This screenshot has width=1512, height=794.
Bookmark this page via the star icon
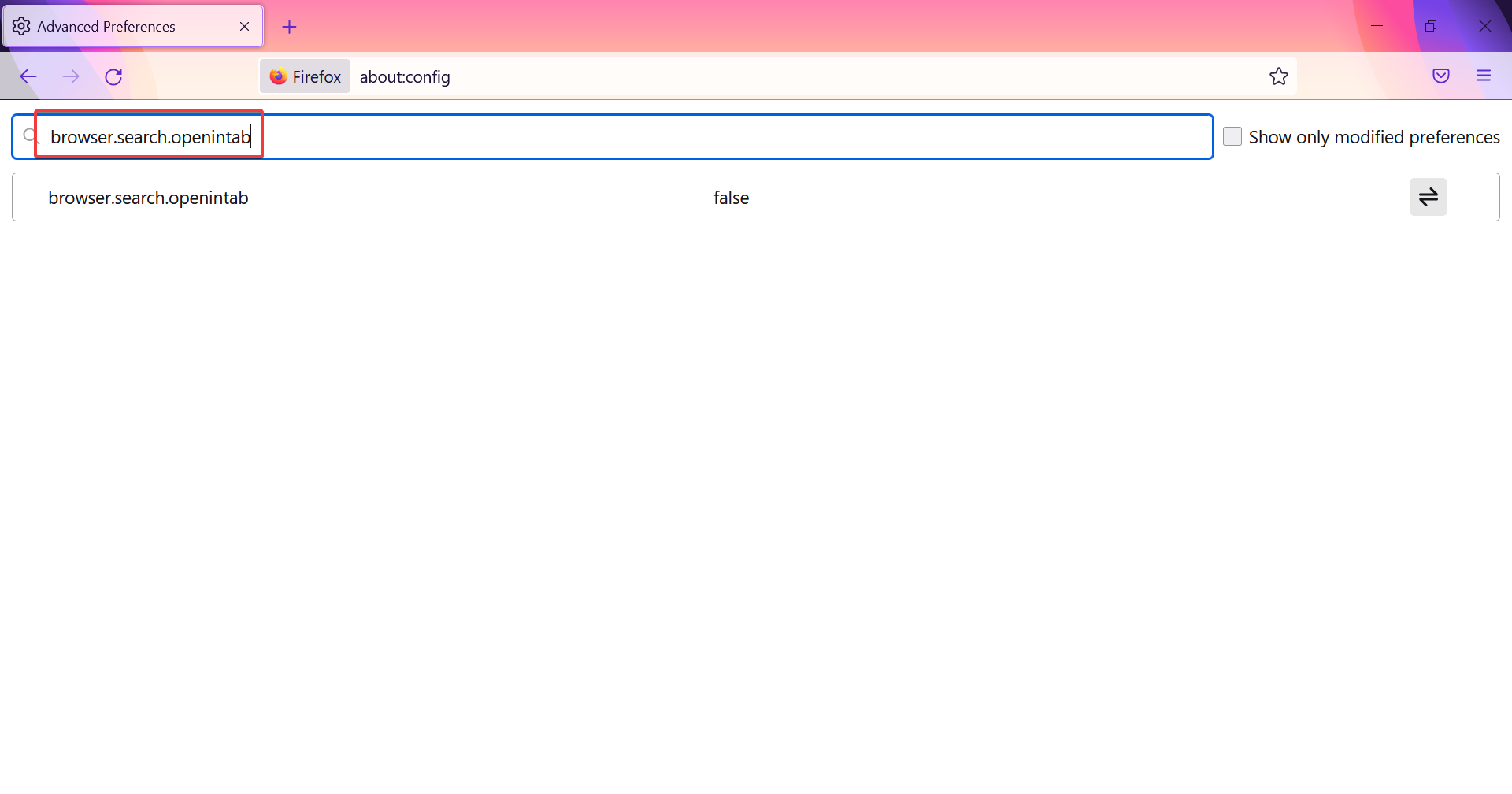point(1278,76)
